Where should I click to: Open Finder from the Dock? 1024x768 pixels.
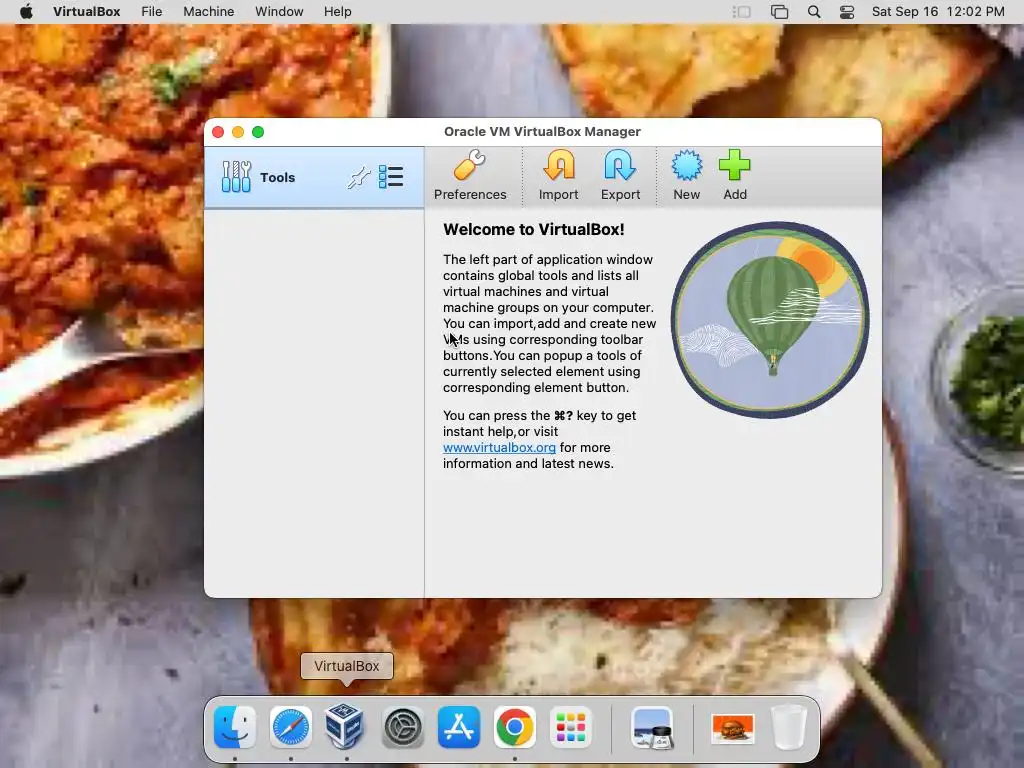tap(235, 727)
